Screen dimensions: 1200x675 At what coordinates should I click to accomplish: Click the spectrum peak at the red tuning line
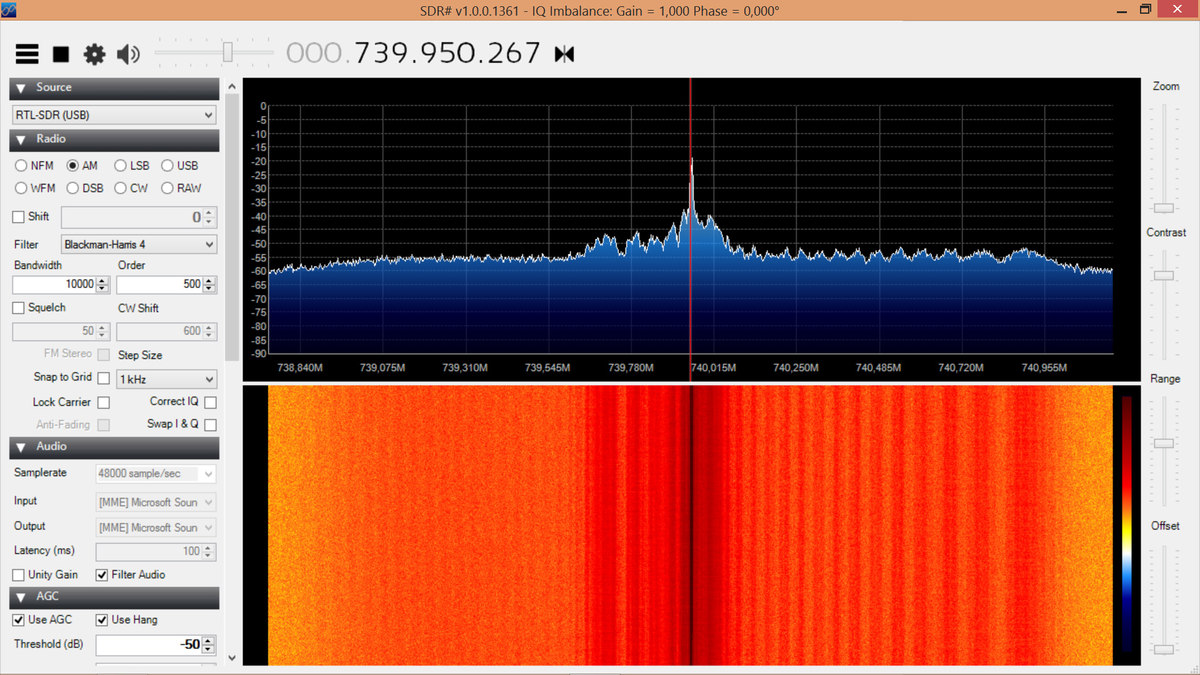pyautogui.click(x=690, y=160)
